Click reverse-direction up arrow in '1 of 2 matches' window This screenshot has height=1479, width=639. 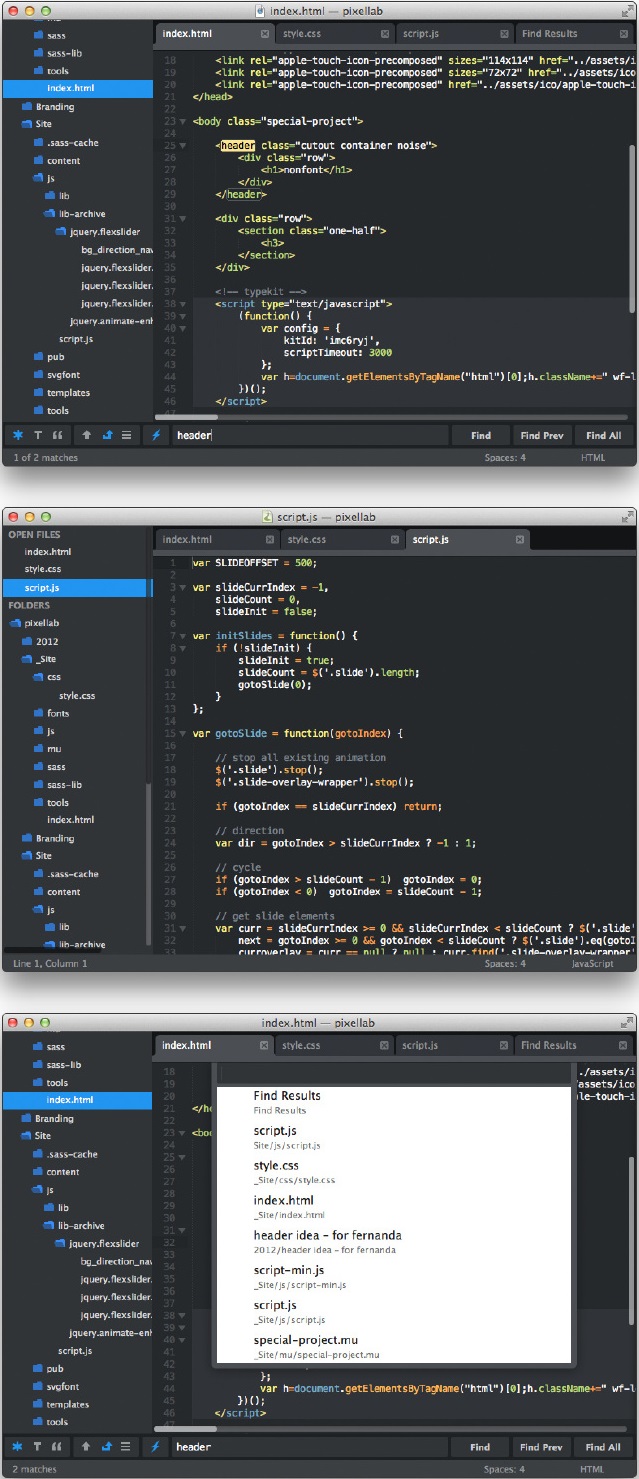[87, 435]
